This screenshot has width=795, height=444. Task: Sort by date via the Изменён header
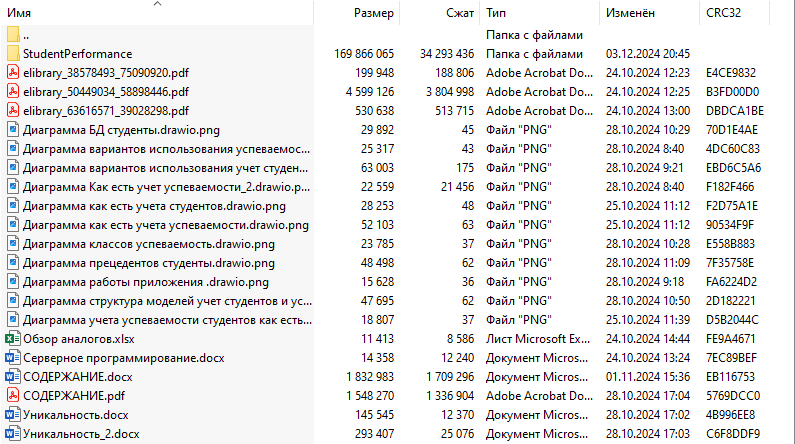[630, 13]
